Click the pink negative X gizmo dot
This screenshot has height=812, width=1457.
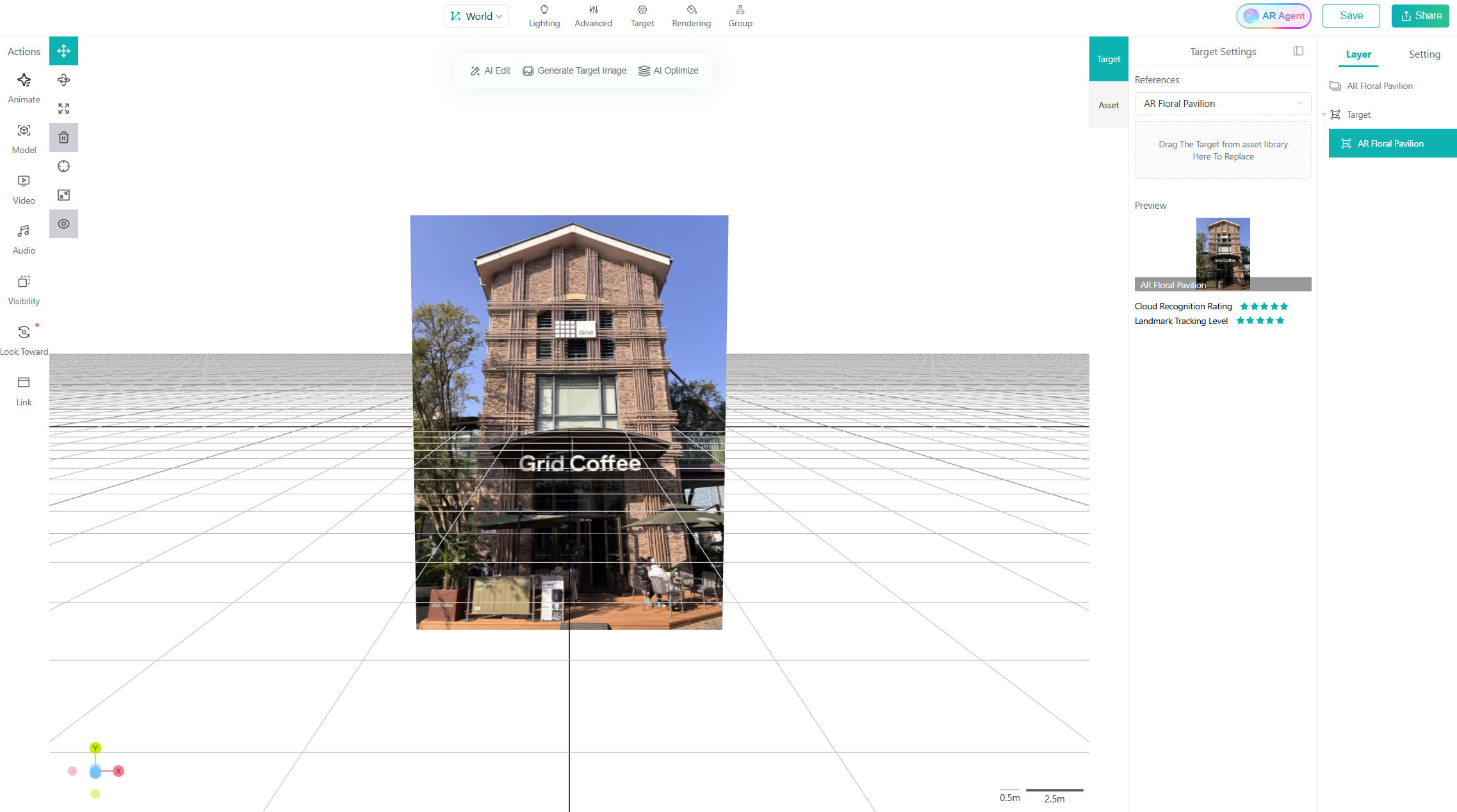pos(72,771)
